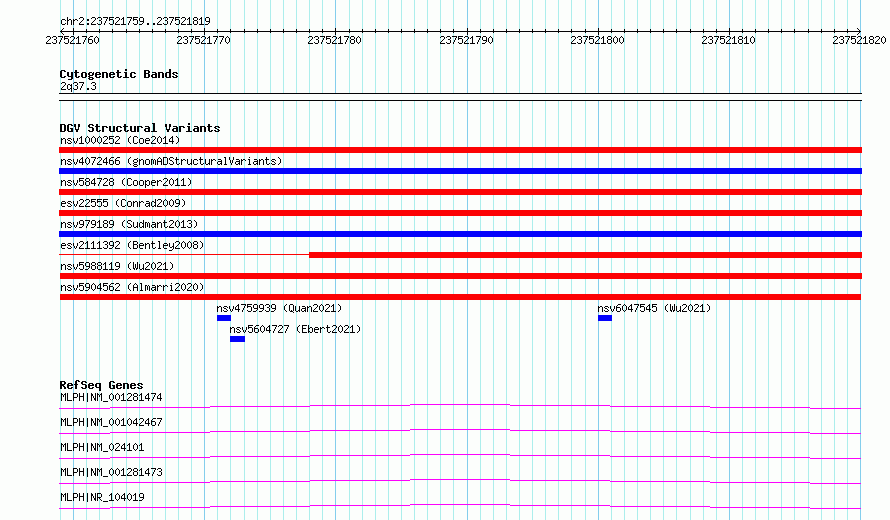Viewport: 890px width, 520px height.
Task: Click the MLPH|NR_104019 transcript label
Action: pos(102,497)
